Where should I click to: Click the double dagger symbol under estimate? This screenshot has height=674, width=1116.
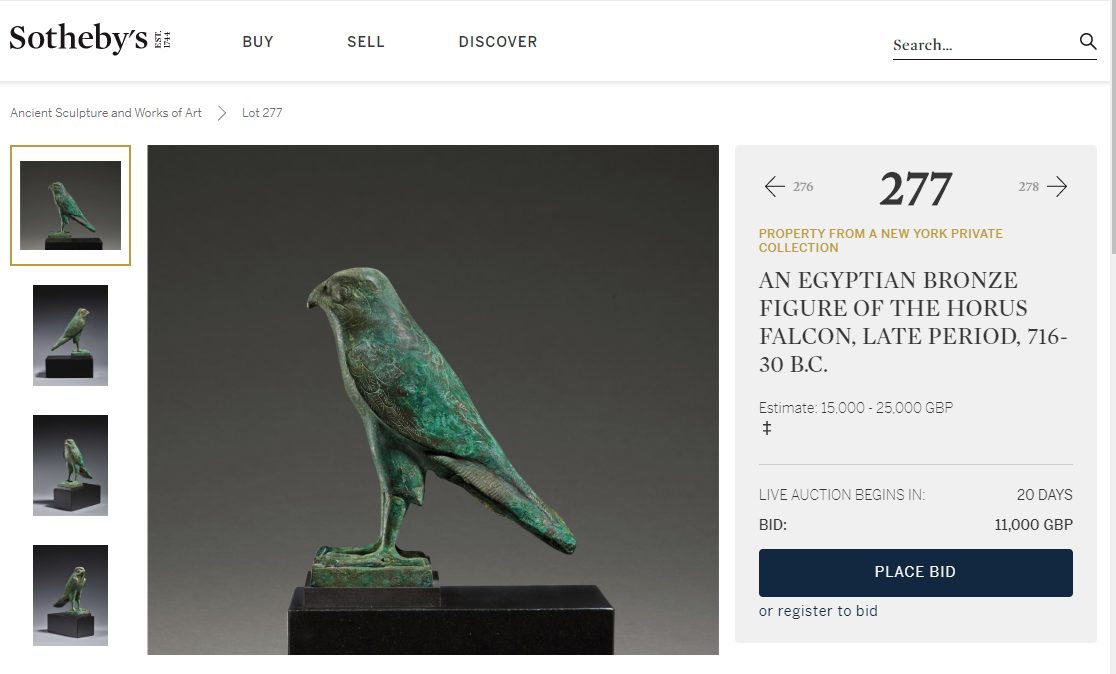pos(767,428)
